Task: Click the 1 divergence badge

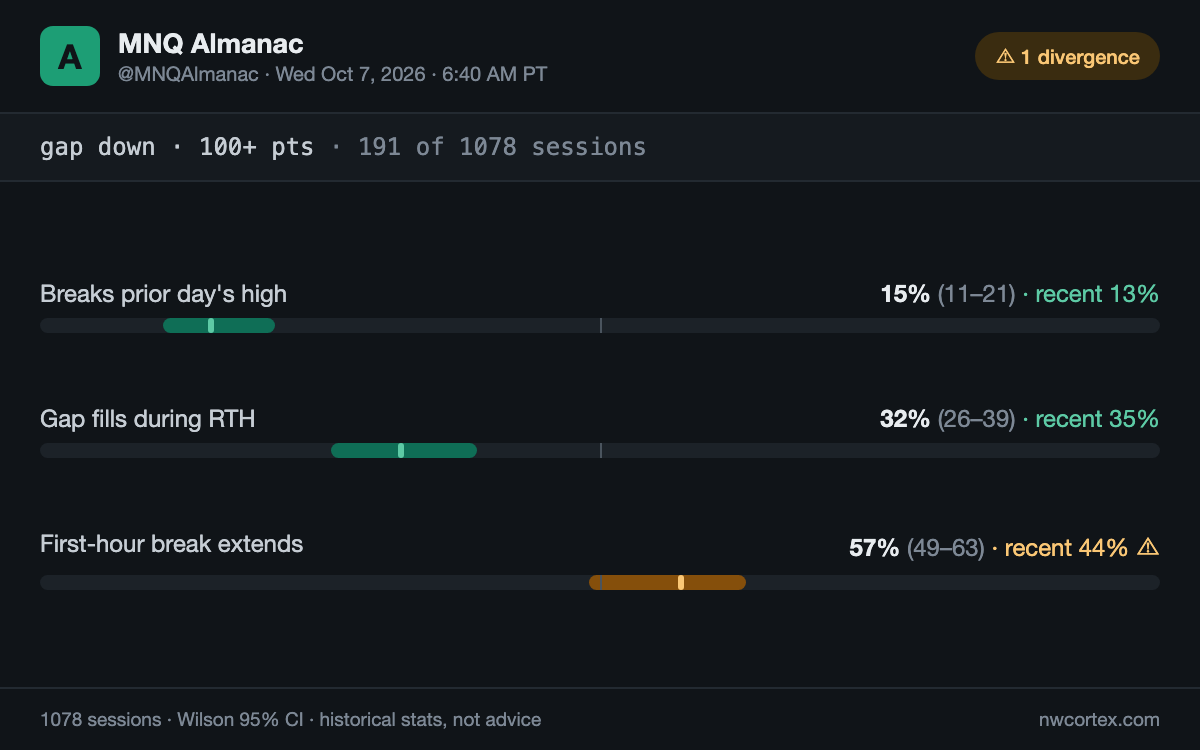Action: (x=1067, y=56)
